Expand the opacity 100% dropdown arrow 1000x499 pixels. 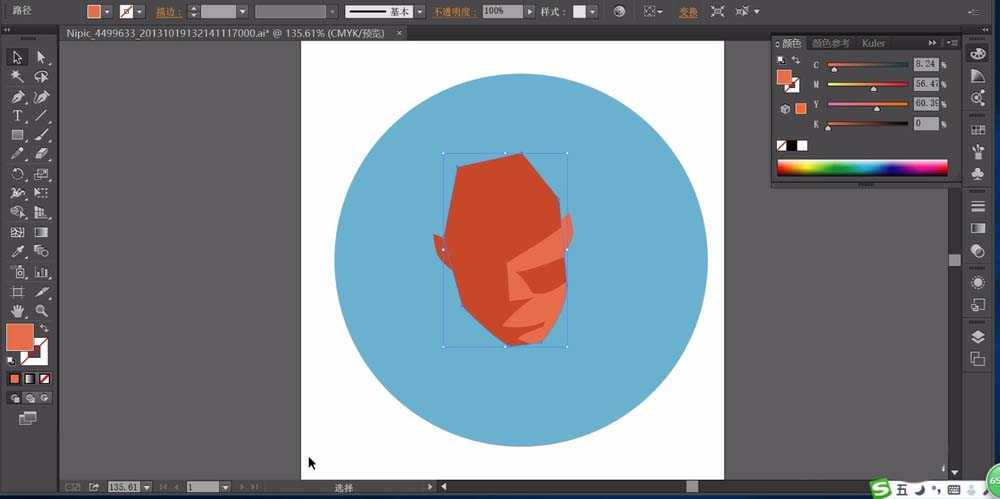point(530,12)
